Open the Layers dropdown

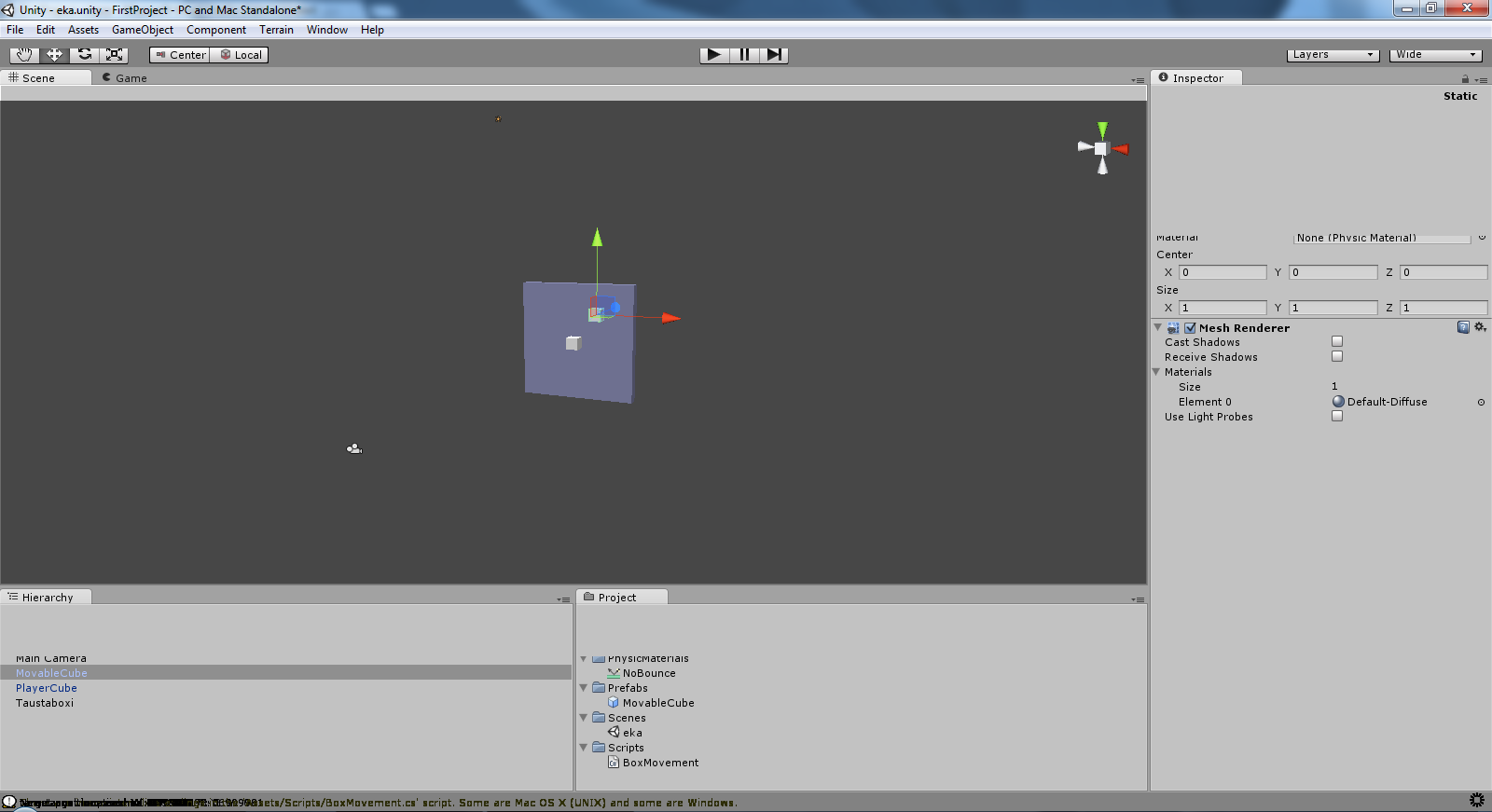(x=1333, y=55)
